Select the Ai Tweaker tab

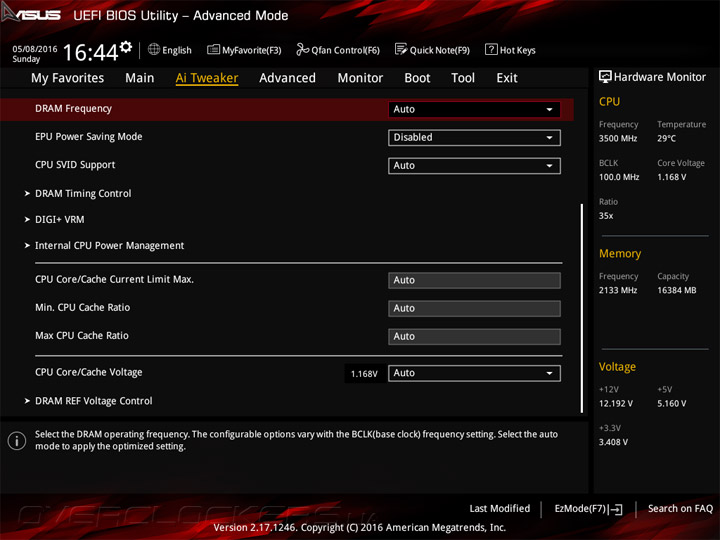[x=207, y=78]
